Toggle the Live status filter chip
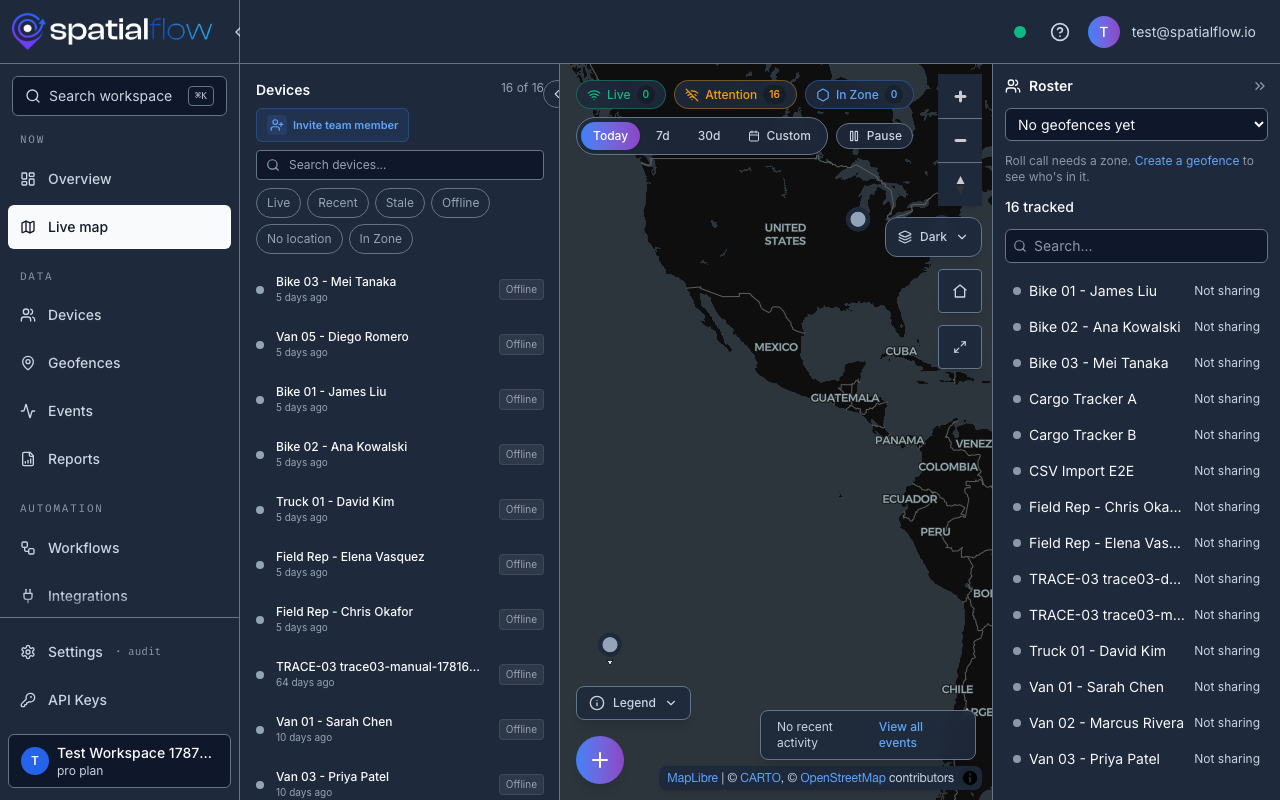 pos(621,95)
